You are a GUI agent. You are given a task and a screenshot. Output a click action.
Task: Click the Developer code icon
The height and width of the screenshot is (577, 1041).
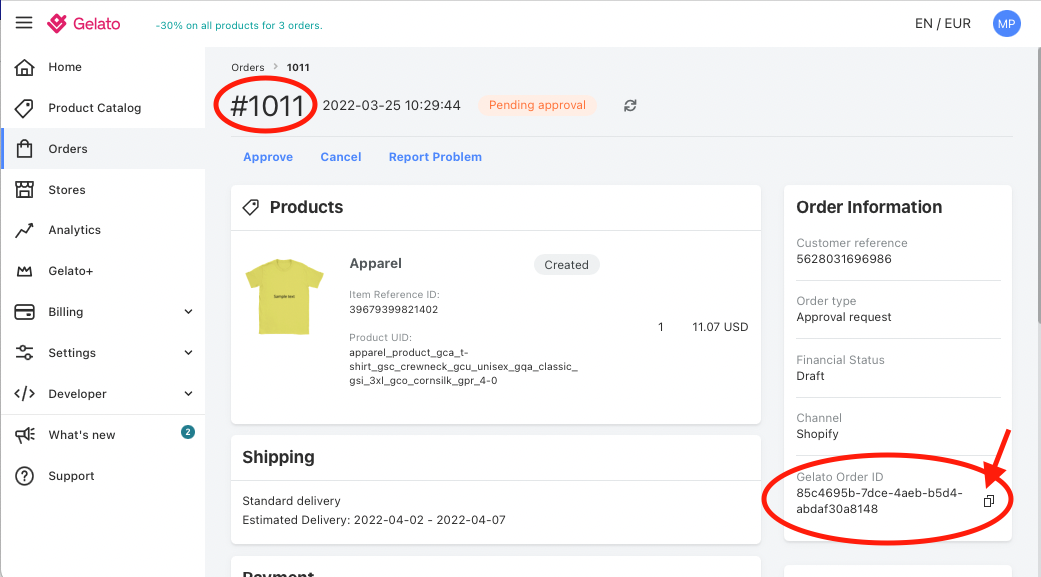coord(25,394)
